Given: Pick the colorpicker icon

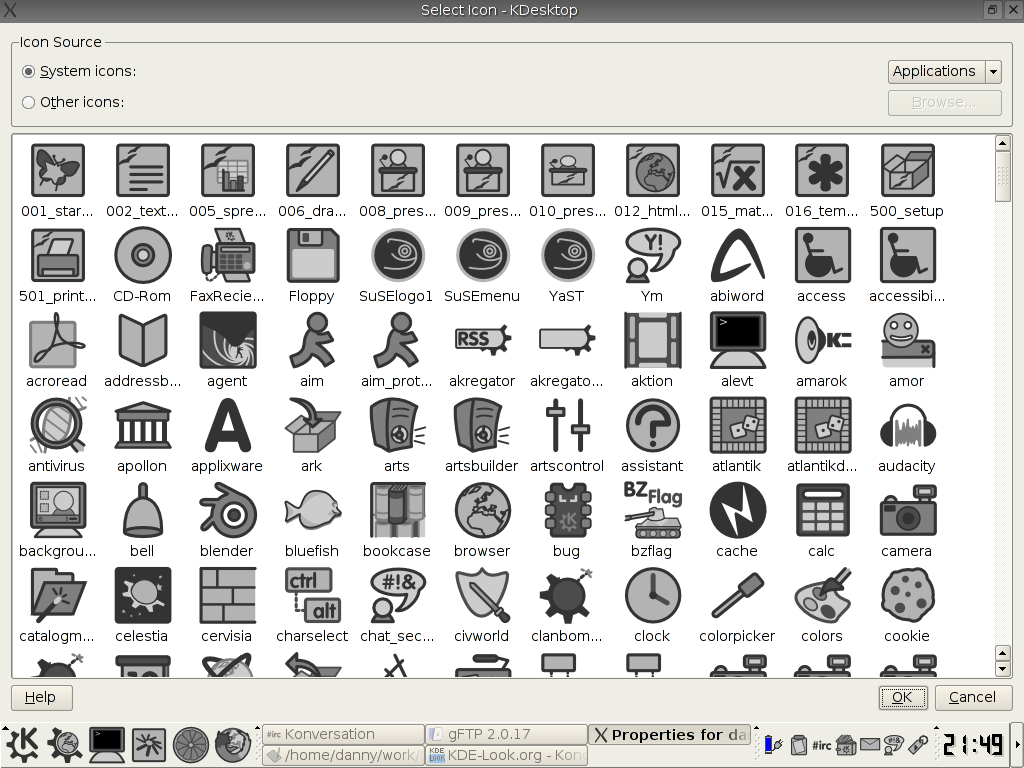Looking at the screenshot, I should click(x=737, y=596).
